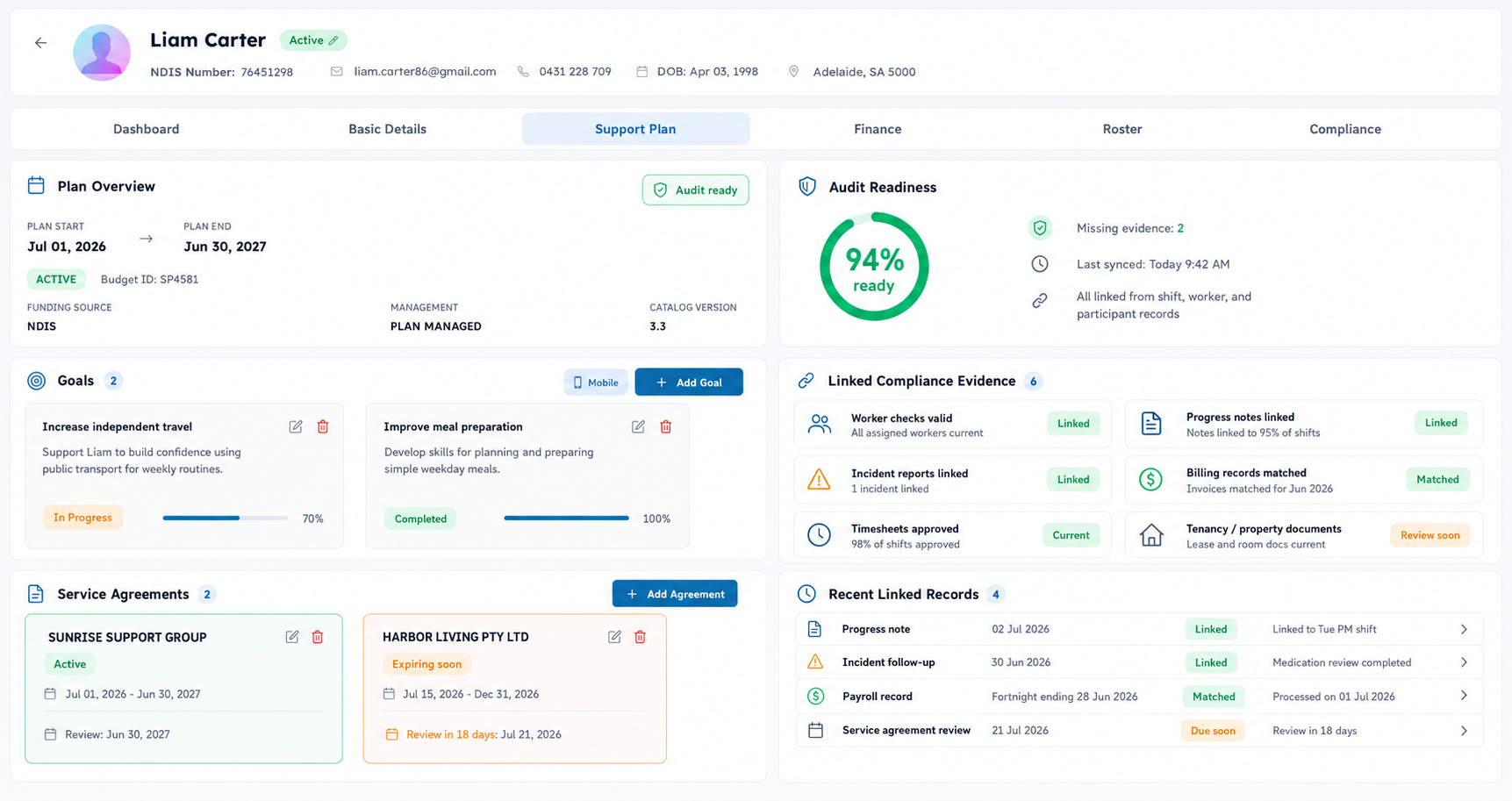1512x801 pixels.
Task: Delete the Harbor Living Pty Ltd agreement
Action: point(641,637)
